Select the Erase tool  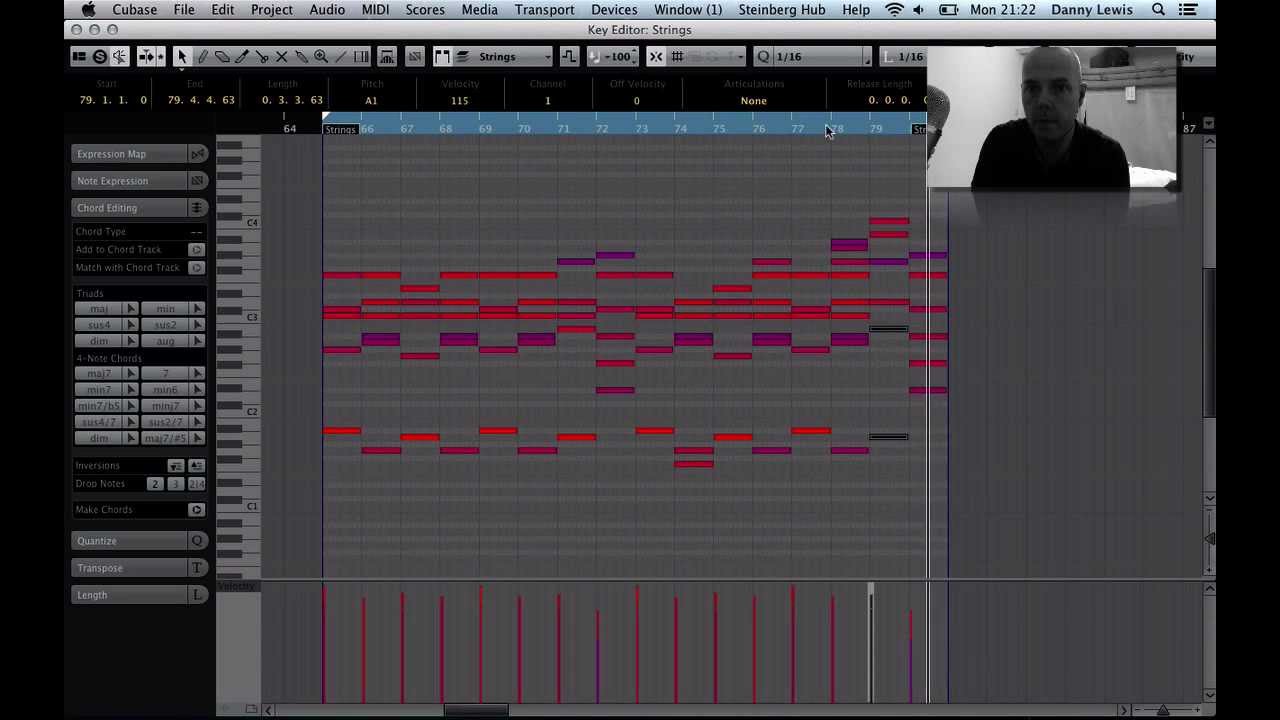[x=222, y=57]
